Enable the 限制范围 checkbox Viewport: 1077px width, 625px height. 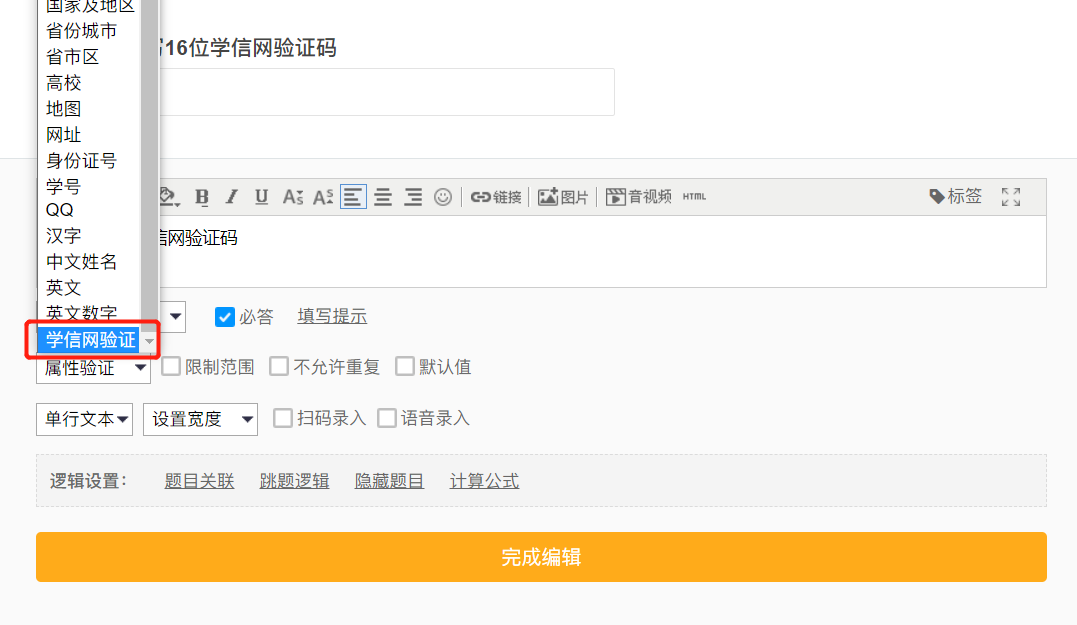171,366
